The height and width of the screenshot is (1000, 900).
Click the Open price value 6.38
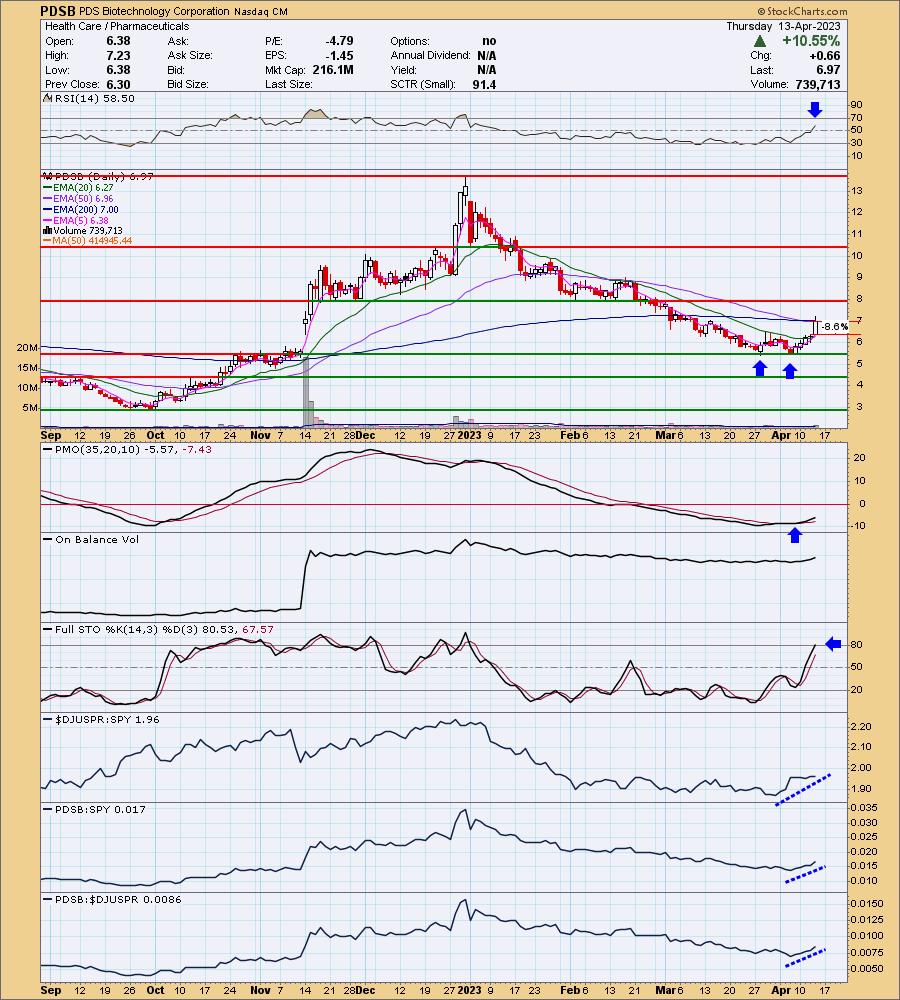[118, 41]
